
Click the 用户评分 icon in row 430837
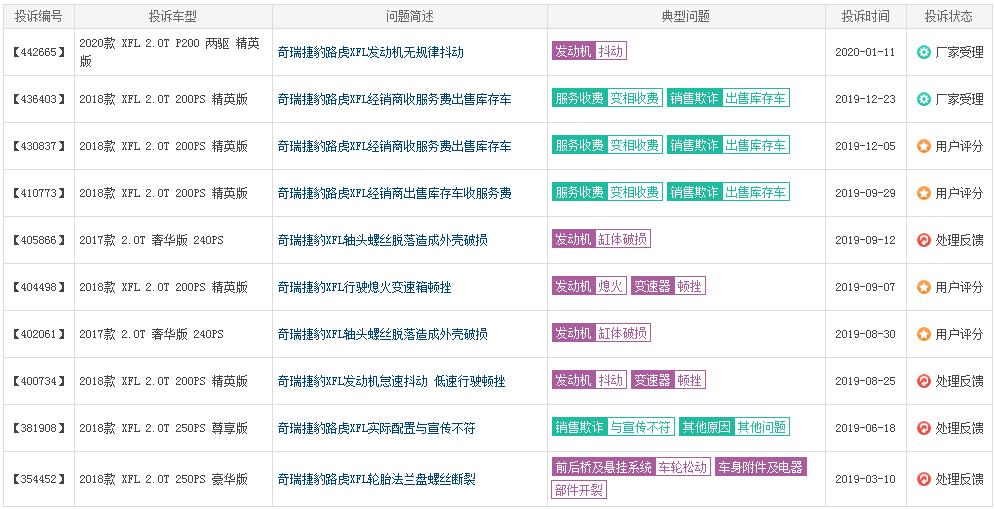[x=924, y=146]
